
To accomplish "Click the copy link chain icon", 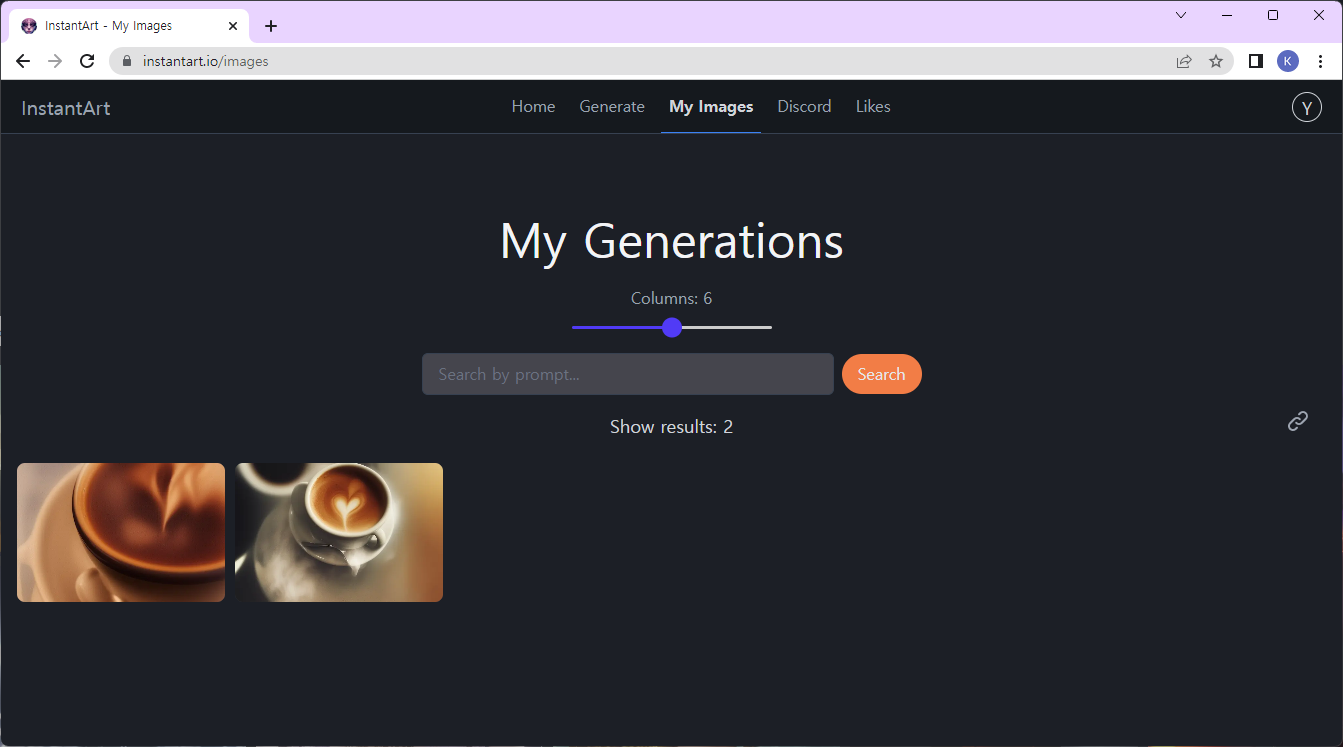I will coord(1298,421).
